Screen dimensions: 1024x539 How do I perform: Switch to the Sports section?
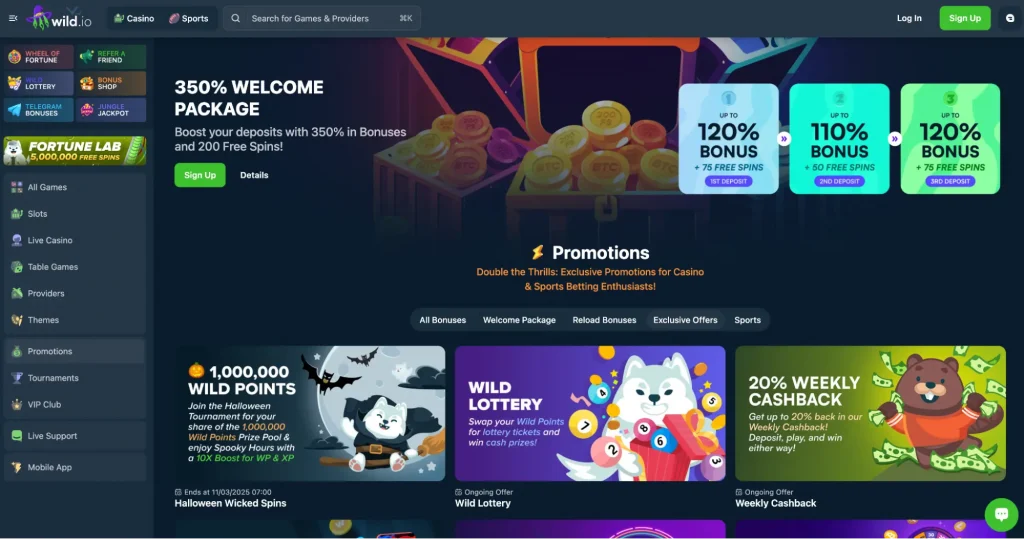pyautogui.click(x=188, y=18)
